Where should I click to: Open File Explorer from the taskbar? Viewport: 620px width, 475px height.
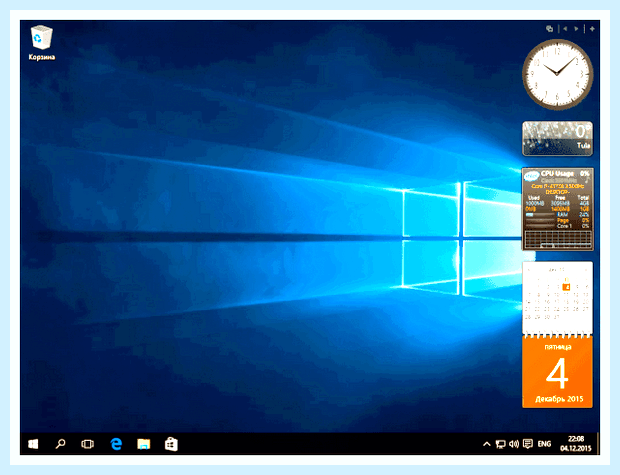(x=144, y=444)
